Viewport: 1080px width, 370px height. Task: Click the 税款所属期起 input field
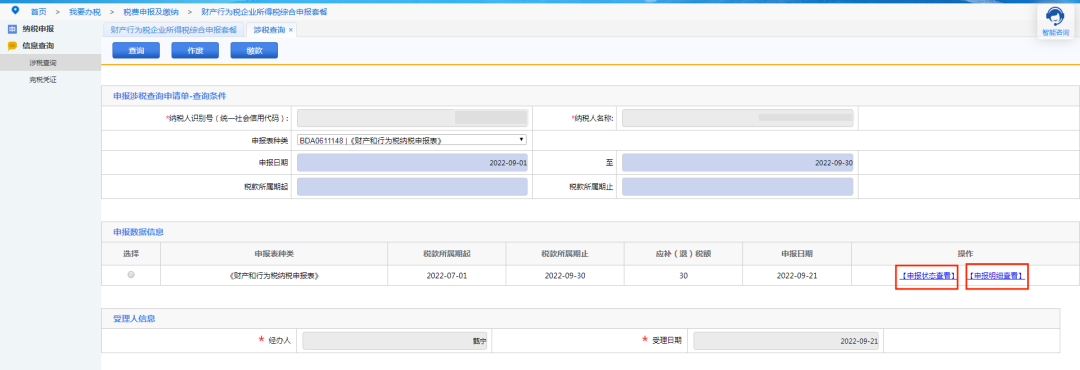click(412, 187)
